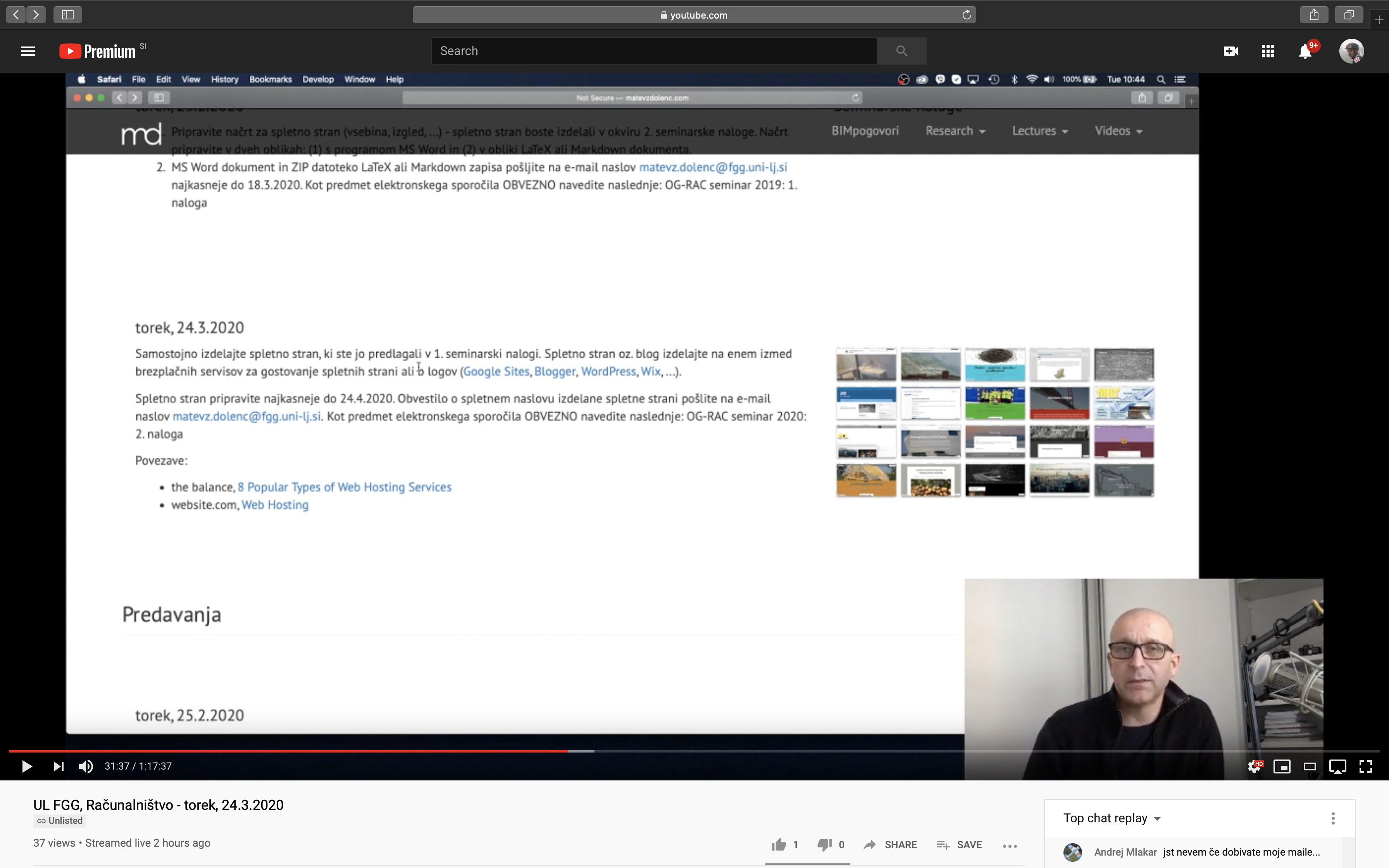This screenshot has height=868, width=1389.
Task: Show Safari sidebar
Action: tap(68, 14)
